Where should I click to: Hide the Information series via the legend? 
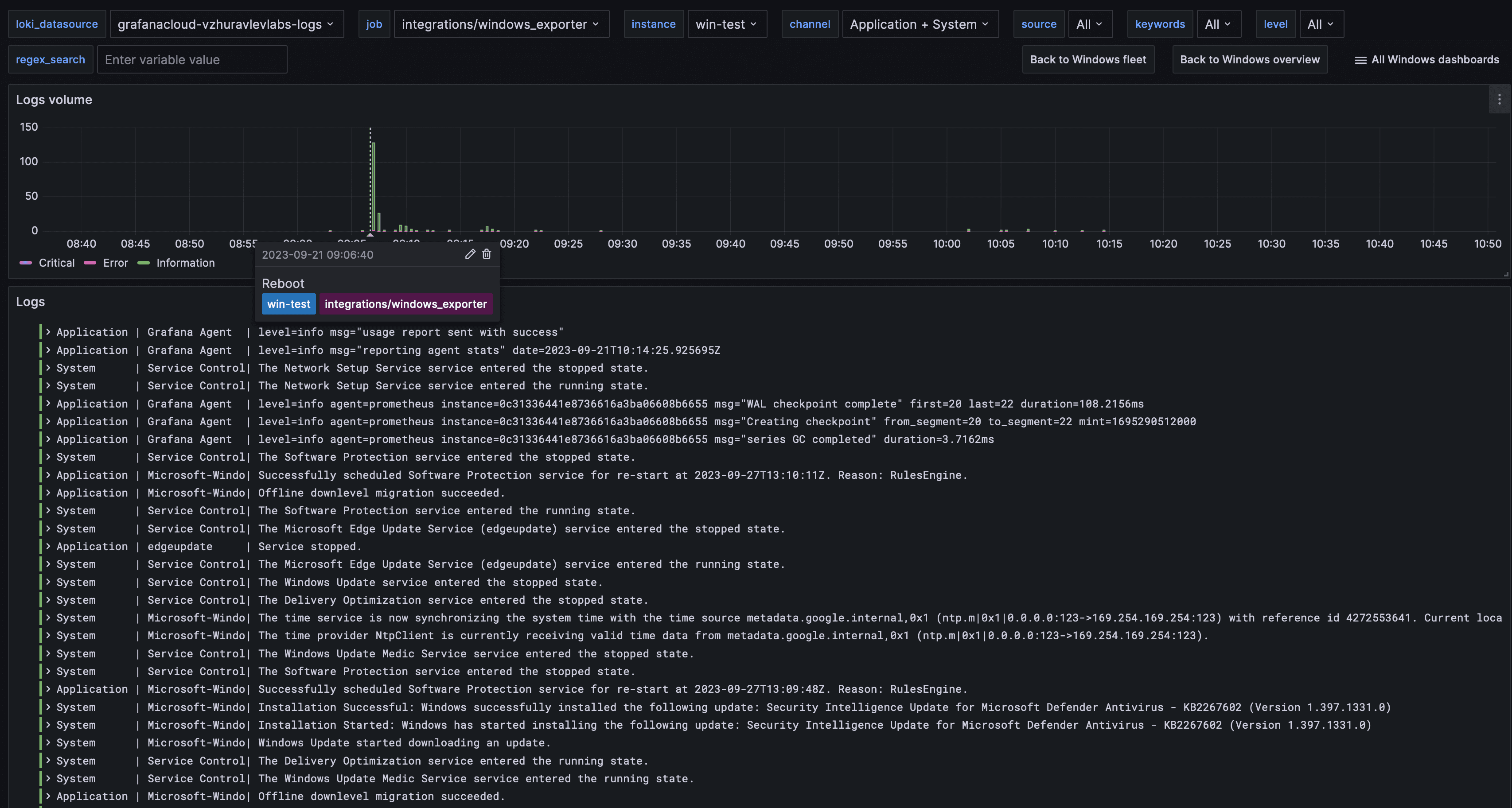(x=185, y=263)
